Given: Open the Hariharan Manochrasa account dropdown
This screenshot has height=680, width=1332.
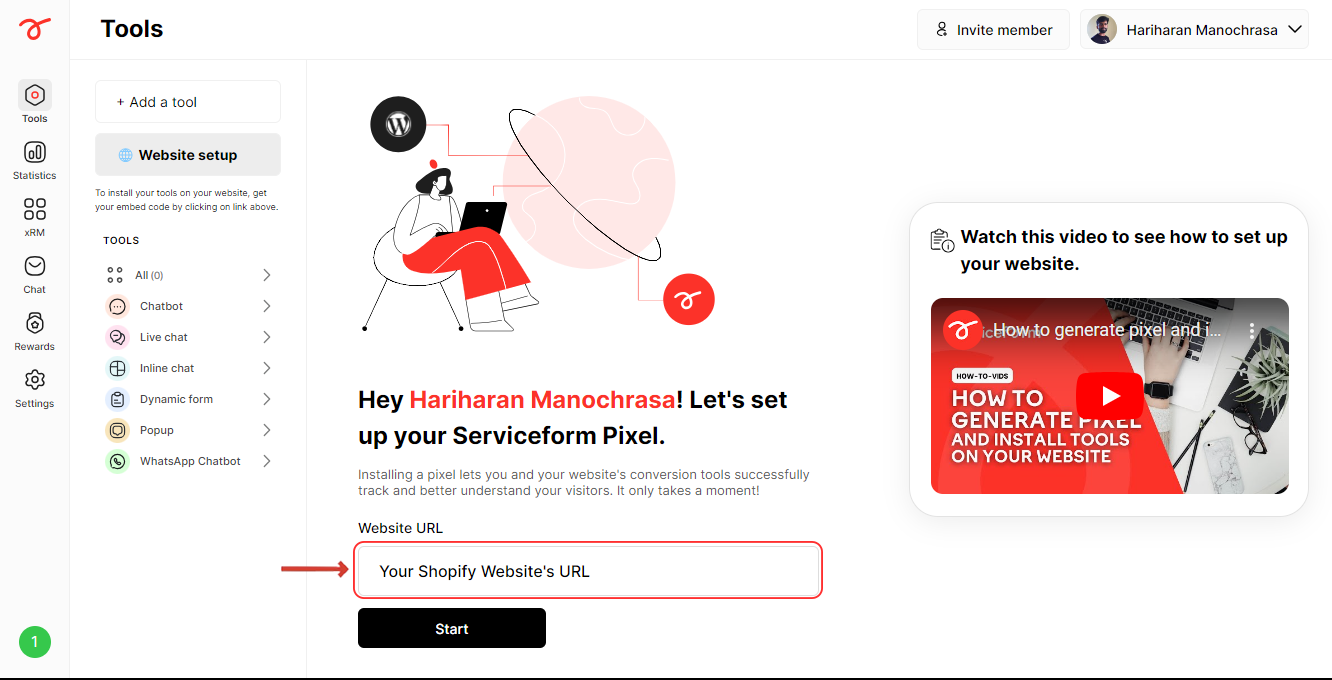Looking at the screenshot, I should tap(1194, 30).
